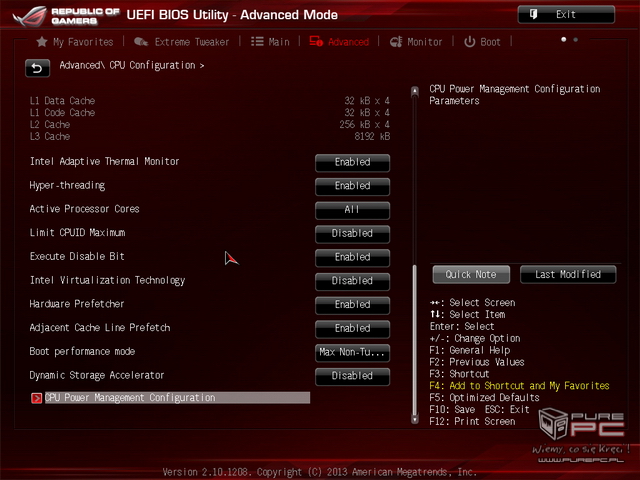Click the Boot power icon
The image size is (640, 480).
tap(470, 42)
